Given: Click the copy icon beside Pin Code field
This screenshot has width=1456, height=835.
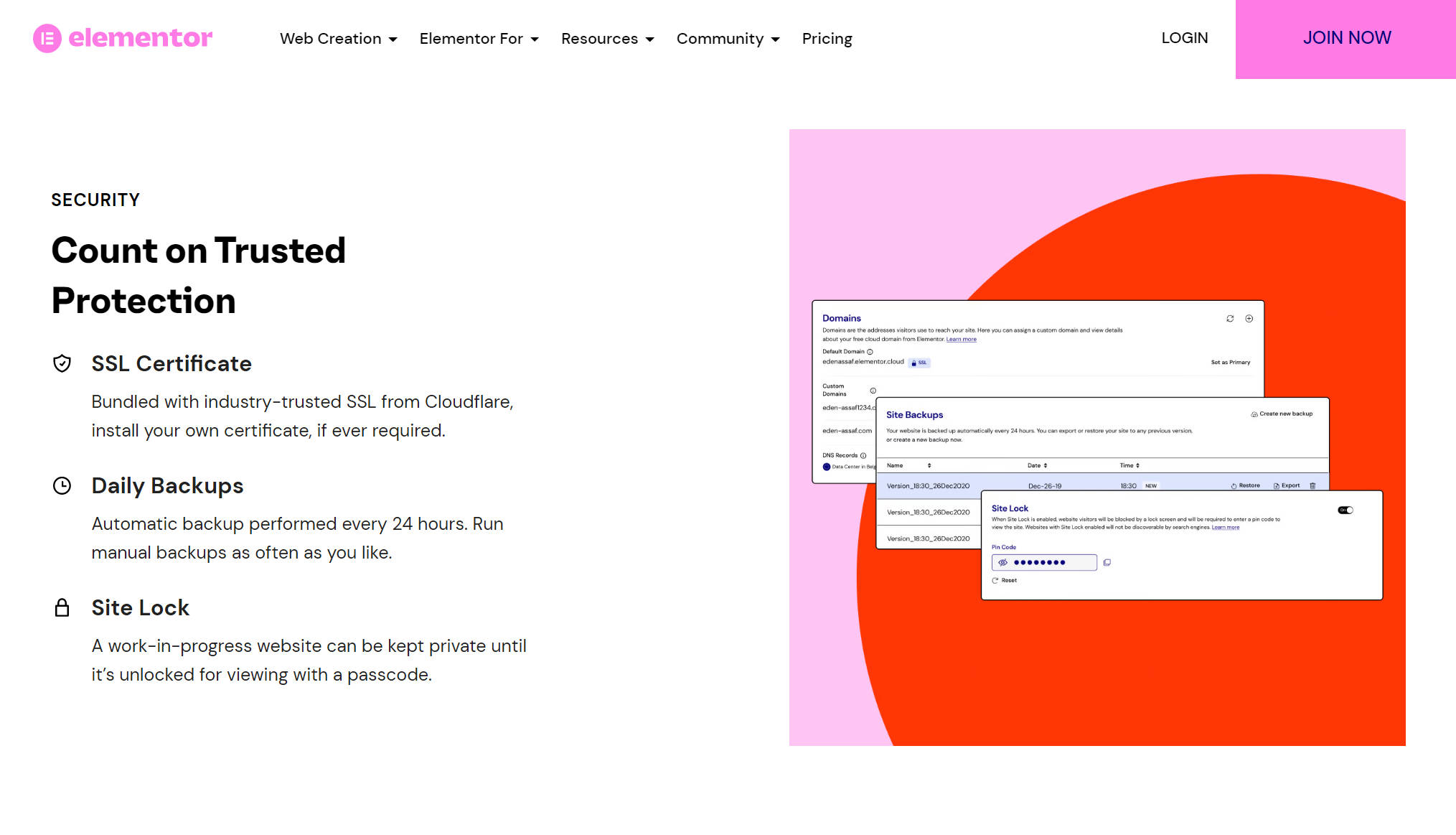Looking at the screenshot, I should tap(1107, 563).
